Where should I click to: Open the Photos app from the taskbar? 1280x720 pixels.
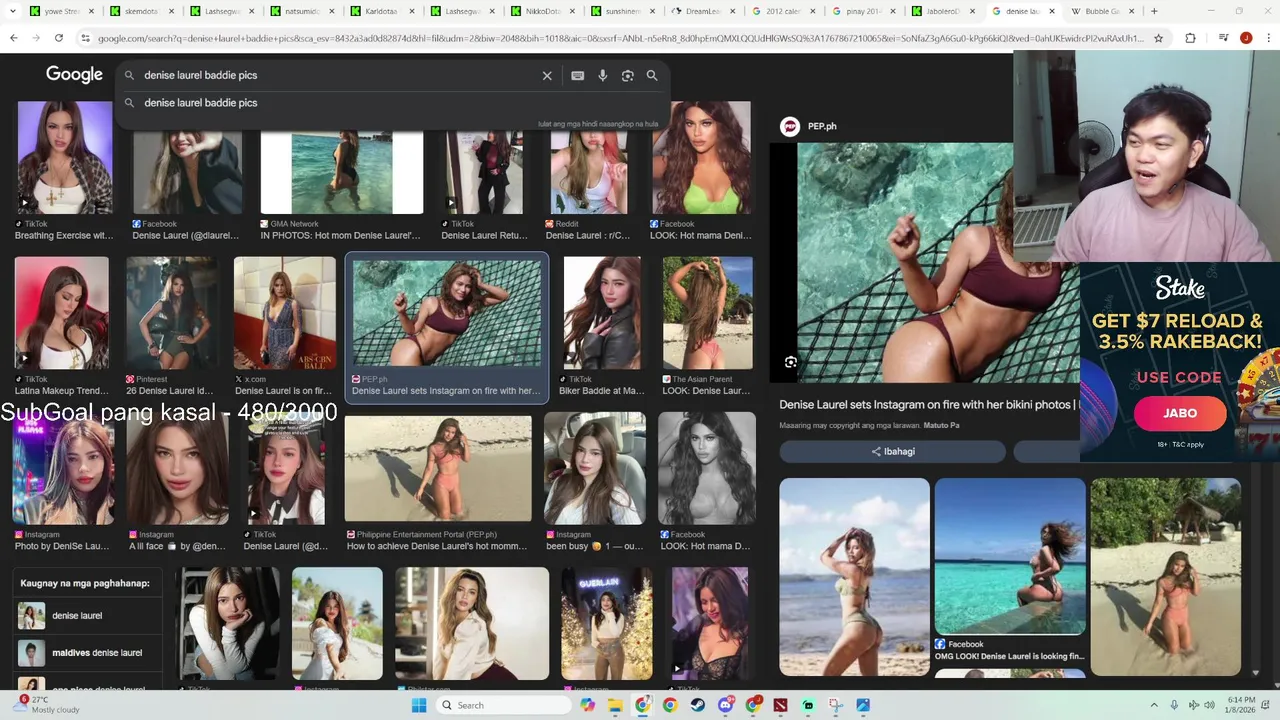click(863, 705)
